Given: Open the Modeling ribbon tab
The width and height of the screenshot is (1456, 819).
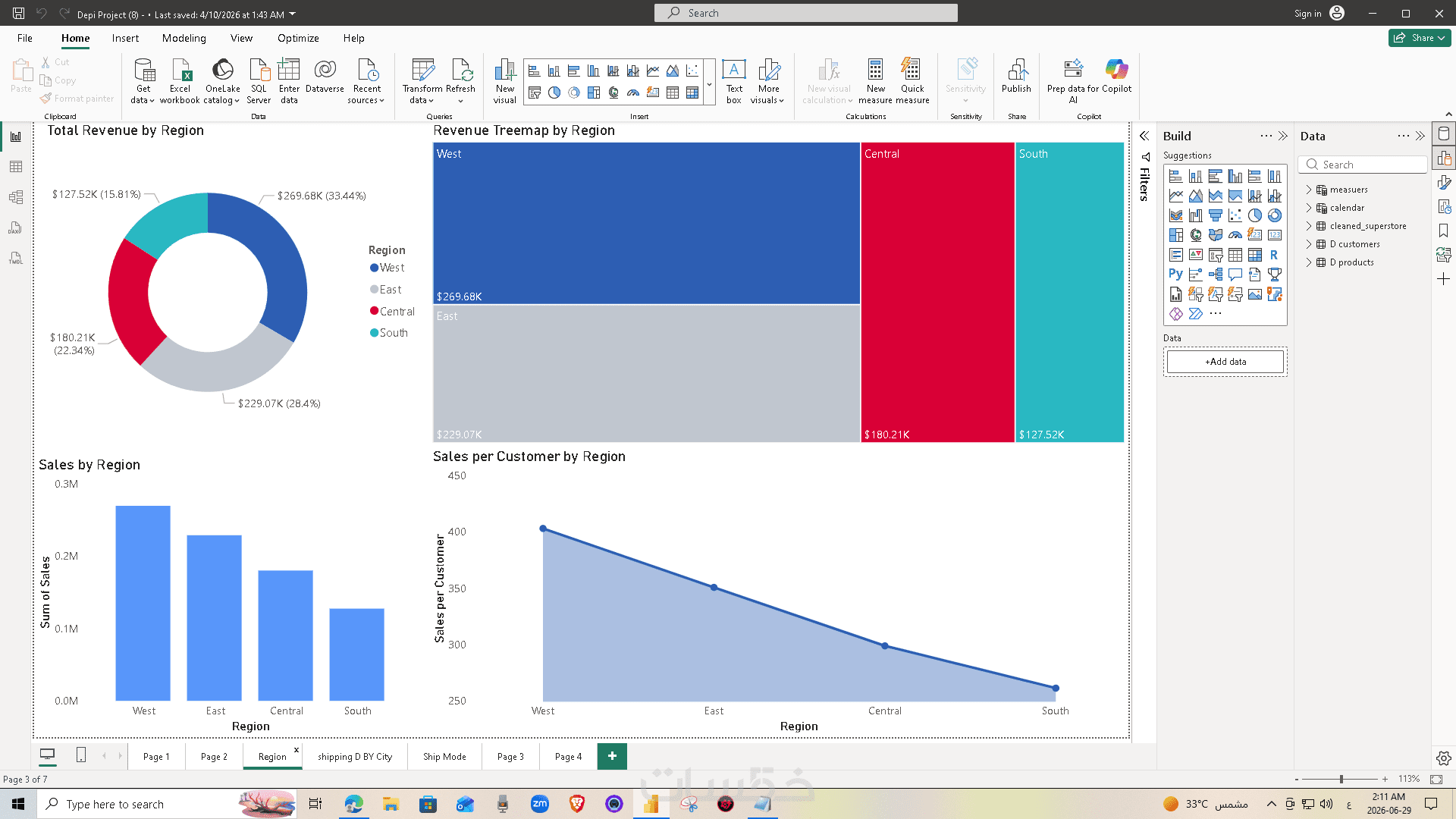Looking at the screenshot, I should pyautogui.click(x=184, y=38).
